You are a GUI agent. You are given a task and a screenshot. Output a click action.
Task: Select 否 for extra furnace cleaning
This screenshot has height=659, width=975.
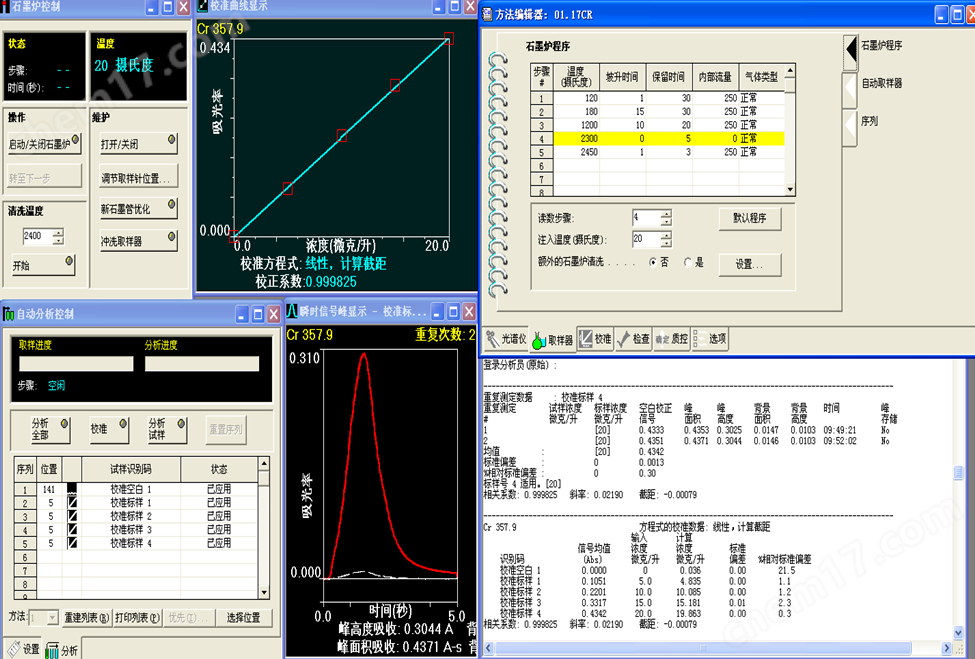[654, 262]
